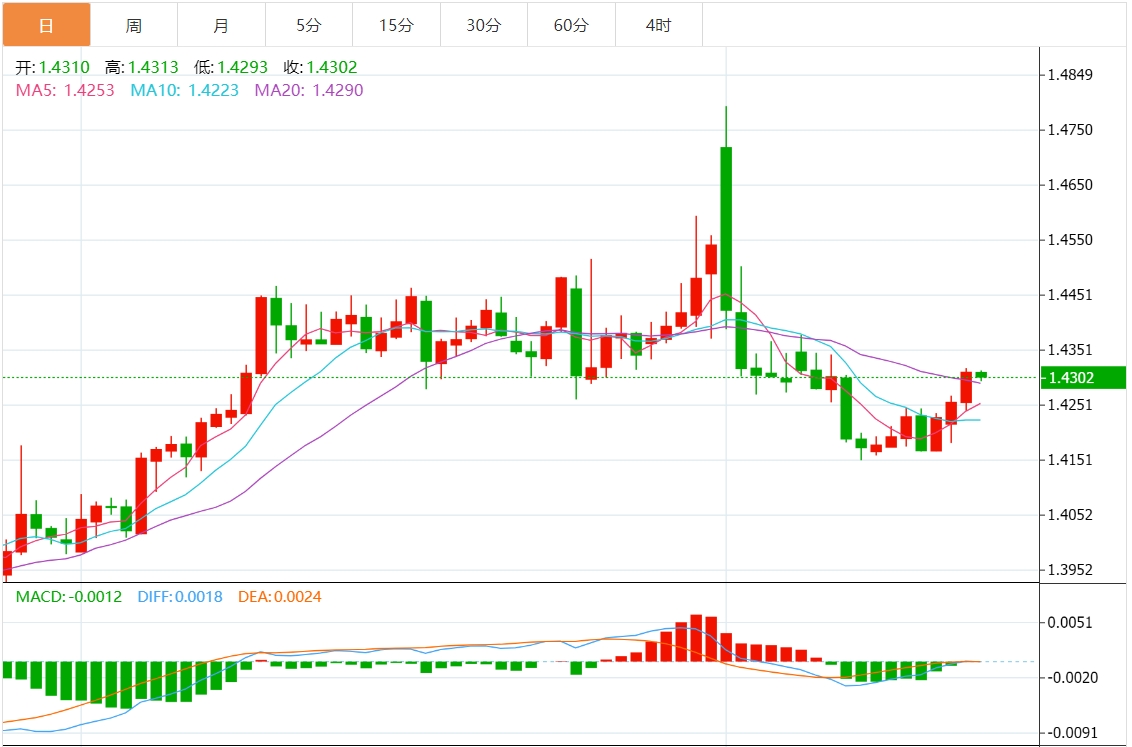Click the close price 收:1.4302
1132x747 pixels.
click(321, 67)
